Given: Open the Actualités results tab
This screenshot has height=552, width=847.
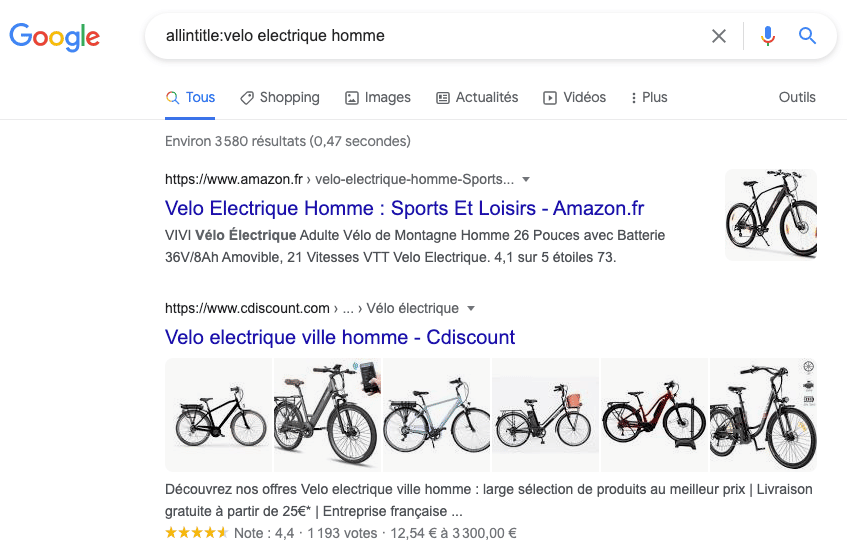Looking at the screenshot, I should click(x=477, y=98).
